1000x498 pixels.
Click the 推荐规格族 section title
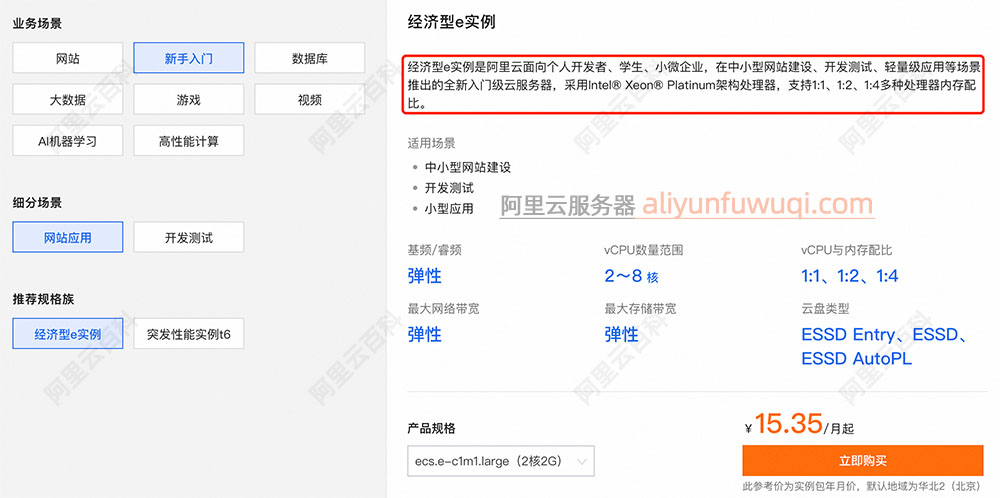(x=43, y=299)
